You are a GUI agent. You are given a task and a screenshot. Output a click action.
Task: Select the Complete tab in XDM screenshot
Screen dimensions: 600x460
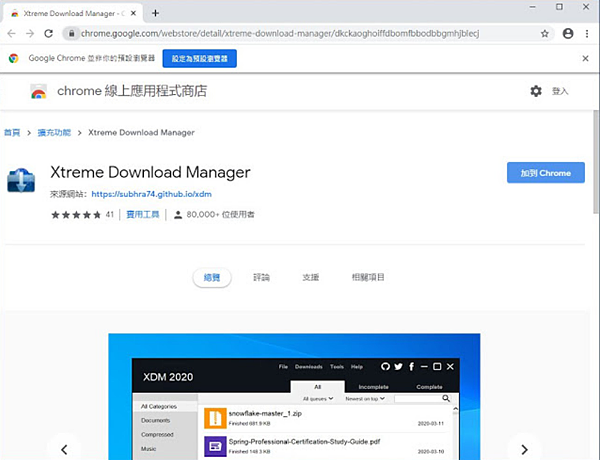pyautogui.click(x=429, y=387)
